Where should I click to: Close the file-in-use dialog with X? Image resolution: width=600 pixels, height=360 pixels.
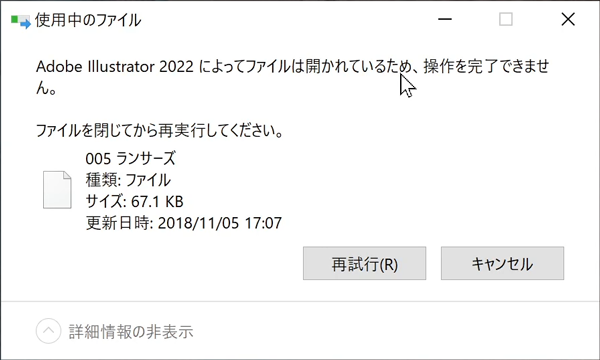(x=568, y=19)
